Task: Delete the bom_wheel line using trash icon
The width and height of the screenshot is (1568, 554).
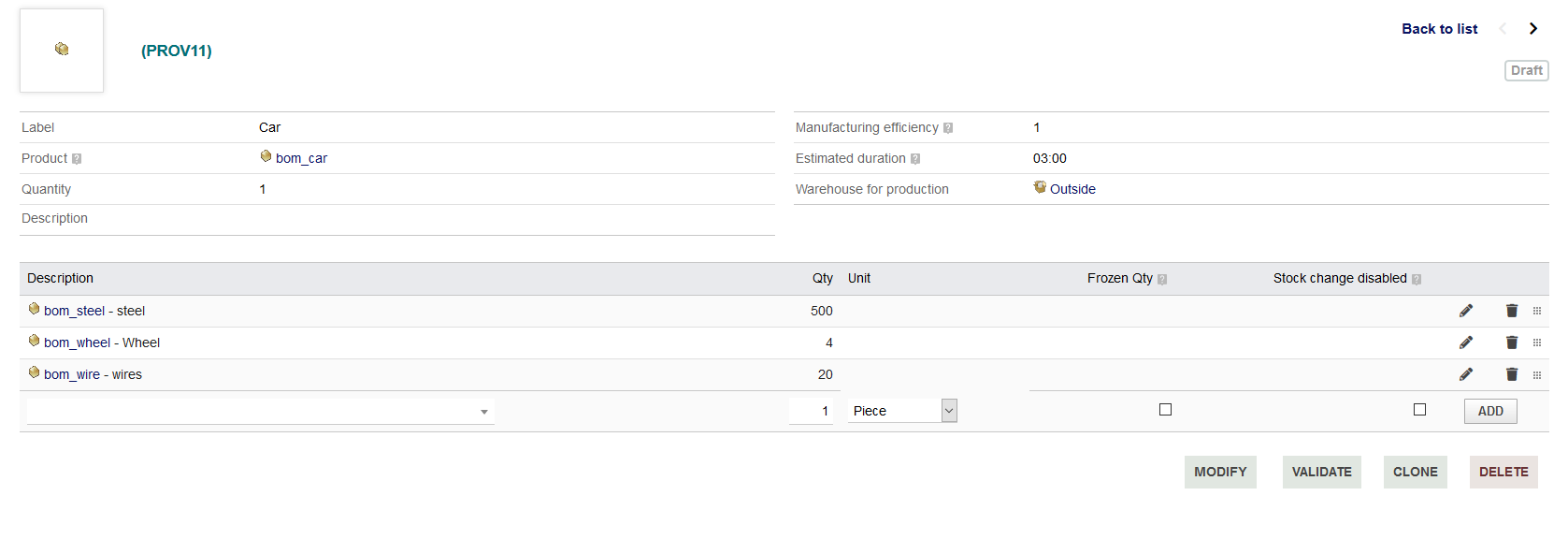Action: 1512,343
